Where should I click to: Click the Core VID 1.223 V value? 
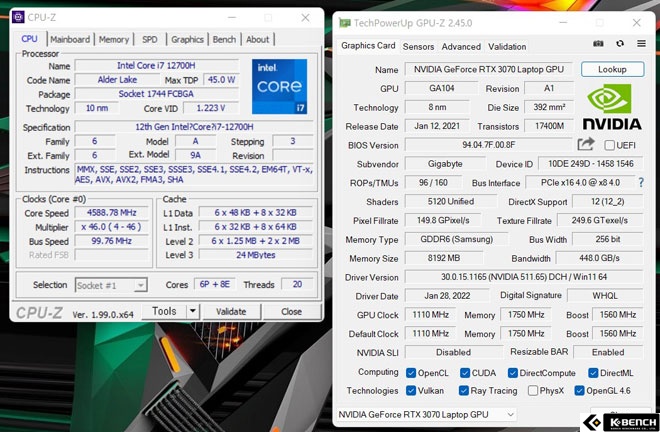211,108
